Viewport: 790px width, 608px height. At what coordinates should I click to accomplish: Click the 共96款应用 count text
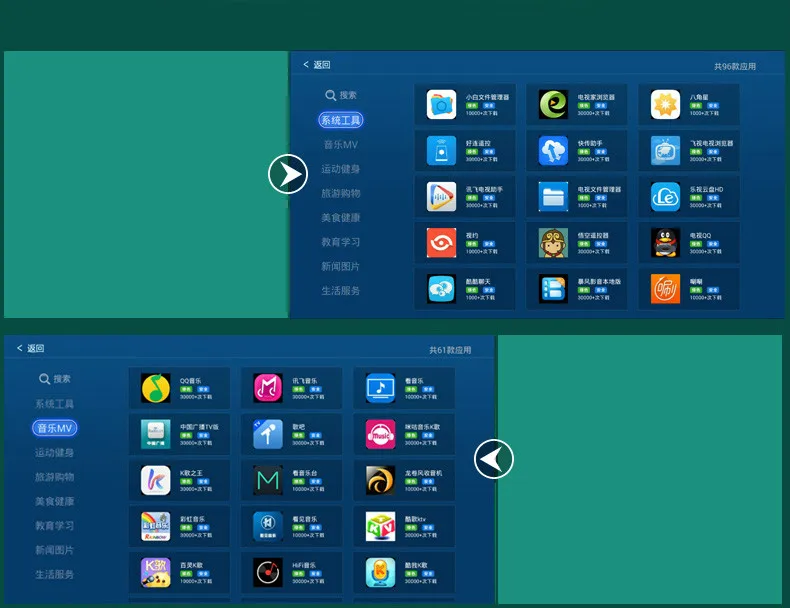point(735,66)
